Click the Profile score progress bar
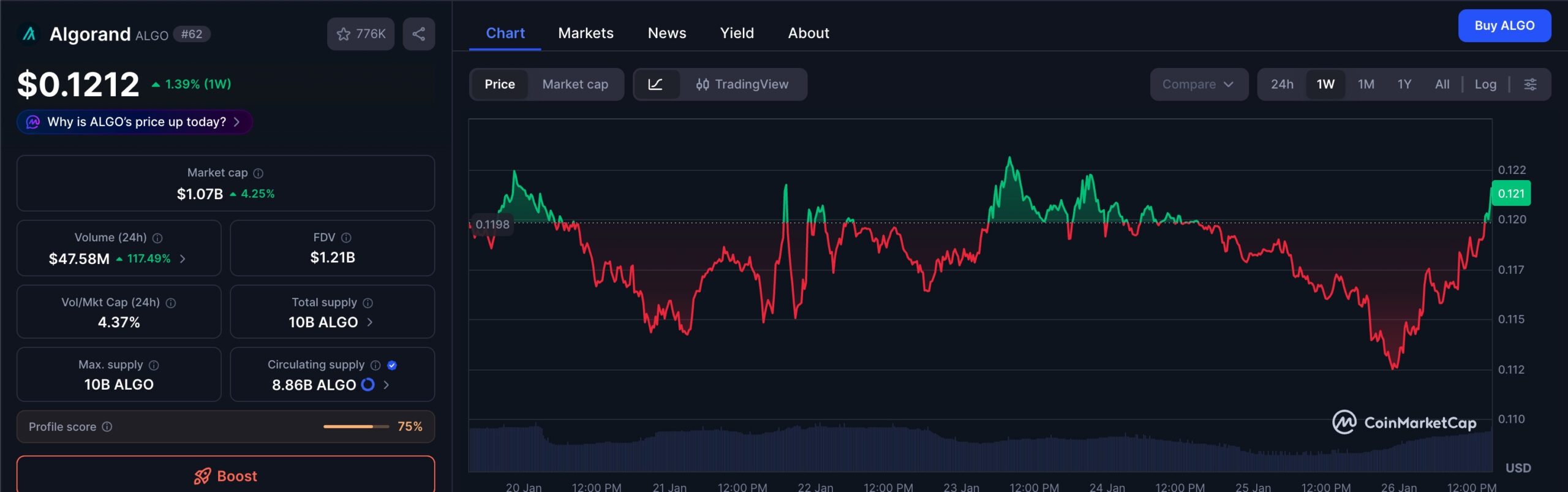 point(356,426)
